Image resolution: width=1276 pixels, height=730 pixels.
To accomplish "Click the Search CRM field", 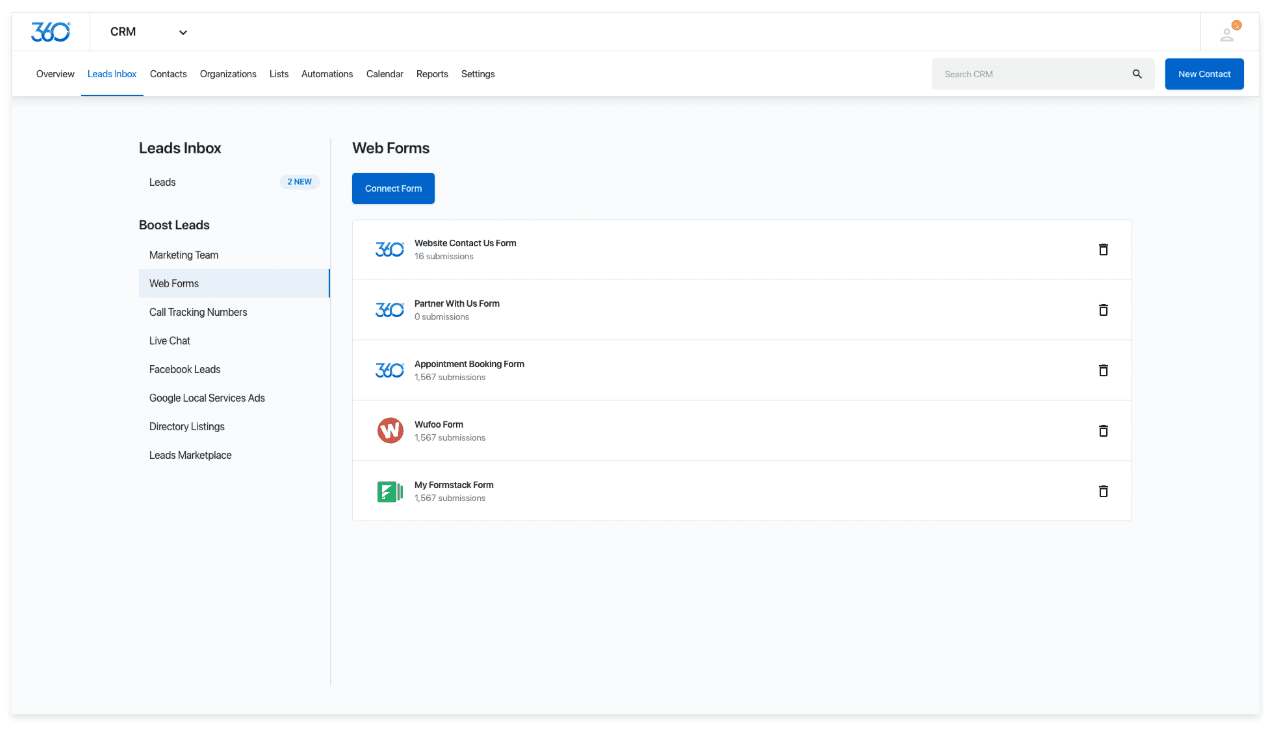I will click(x=1043, y=74).
